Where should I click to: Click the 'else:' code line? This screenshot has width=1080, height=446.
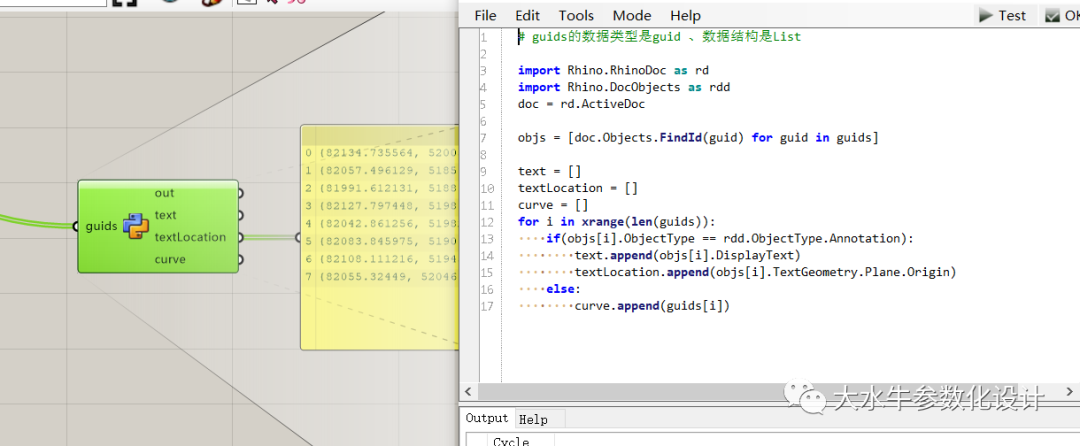pyautogui.click(x=563, y=289)
